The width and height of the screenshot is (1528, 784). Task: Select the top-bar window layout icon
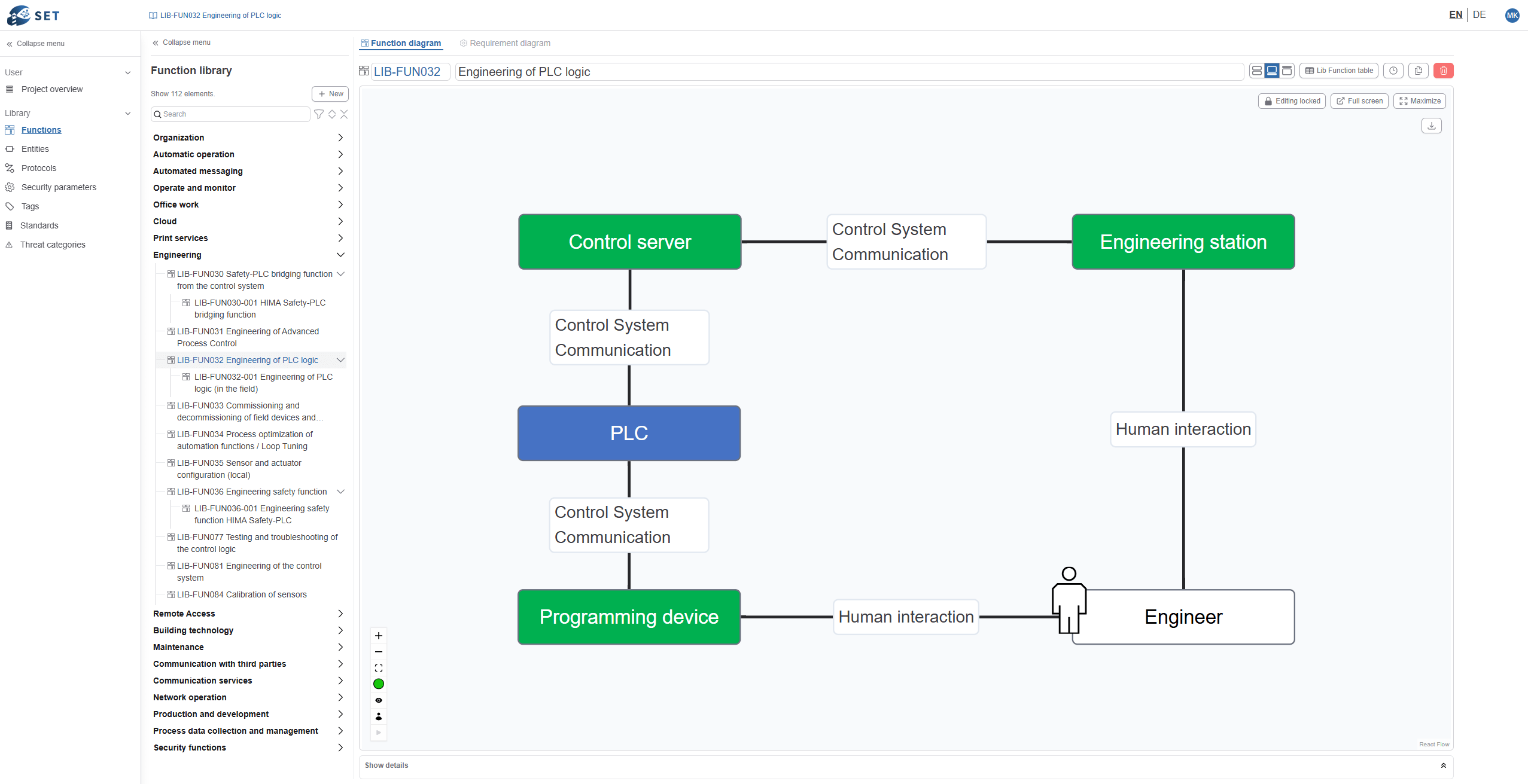[x=1287, y=71]
